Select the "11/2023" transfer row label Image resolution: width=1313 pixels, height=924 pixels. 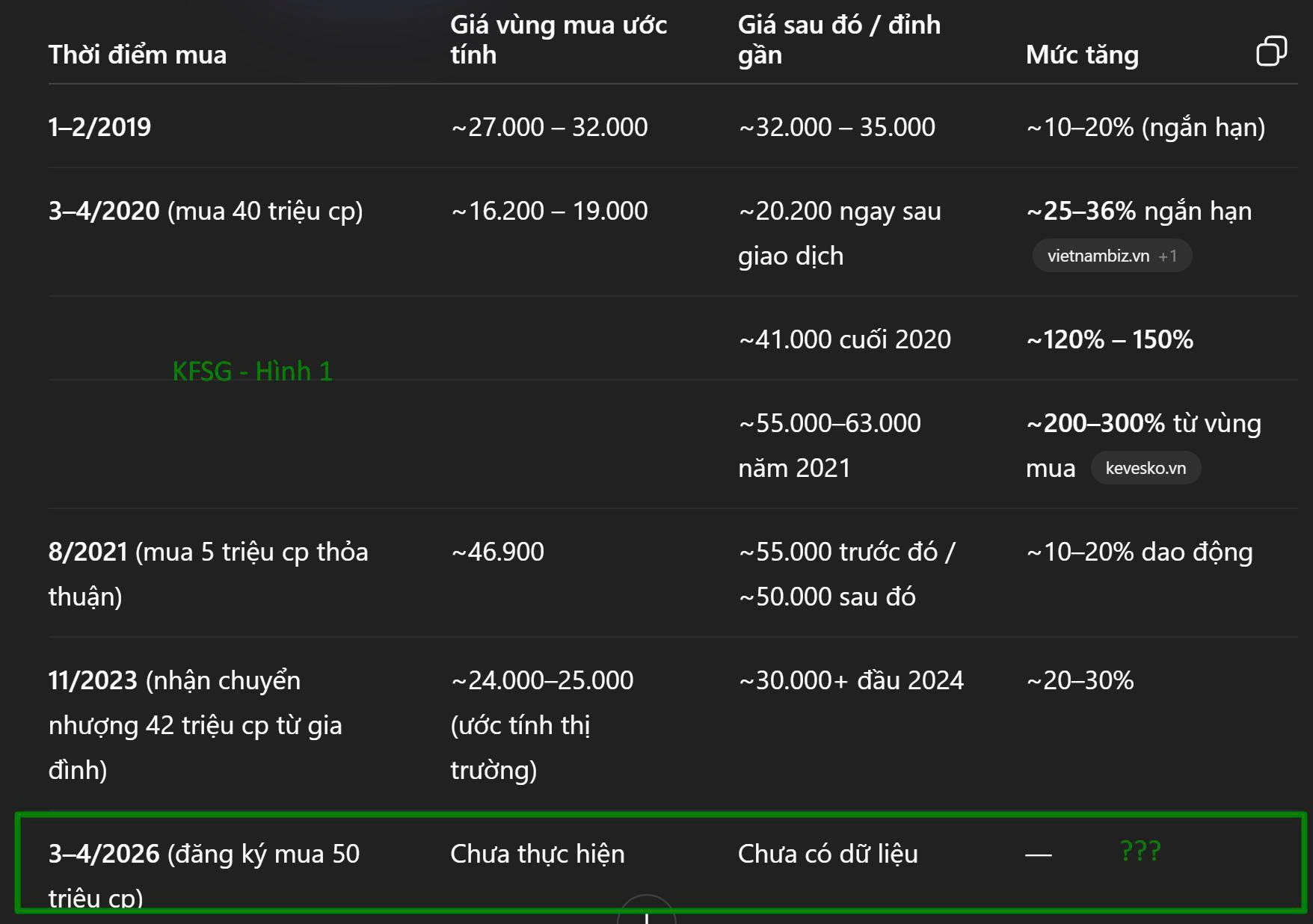click(93, 680)
